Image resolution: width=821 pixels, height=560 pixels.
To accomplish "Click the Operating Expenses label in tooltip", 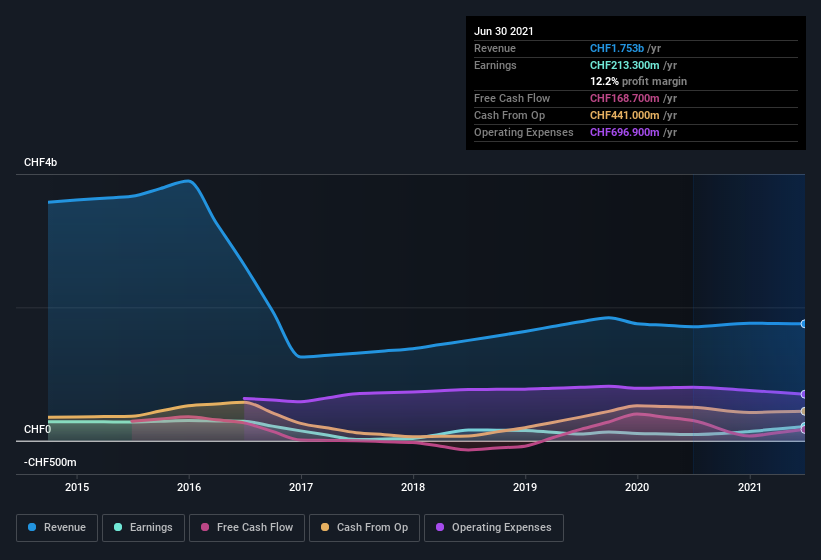I will [524, 132].
